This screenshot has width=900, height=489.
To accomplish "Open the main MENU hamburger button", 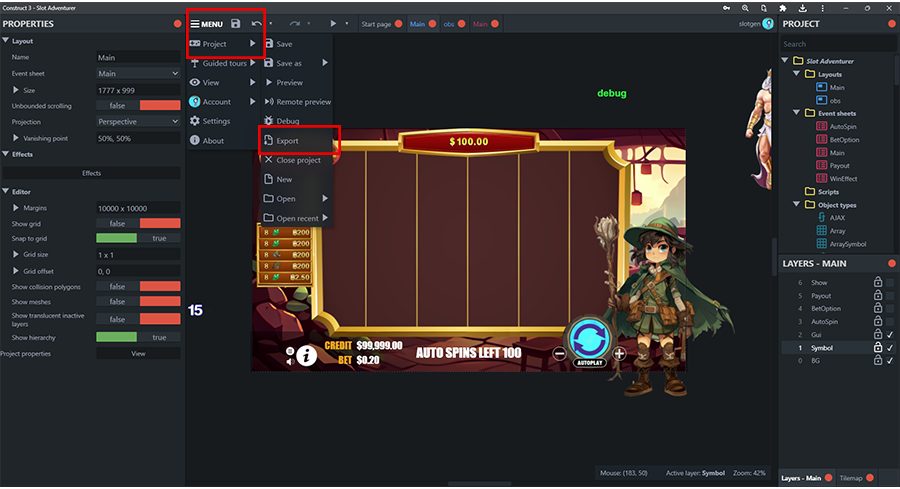I will point(207,24).
